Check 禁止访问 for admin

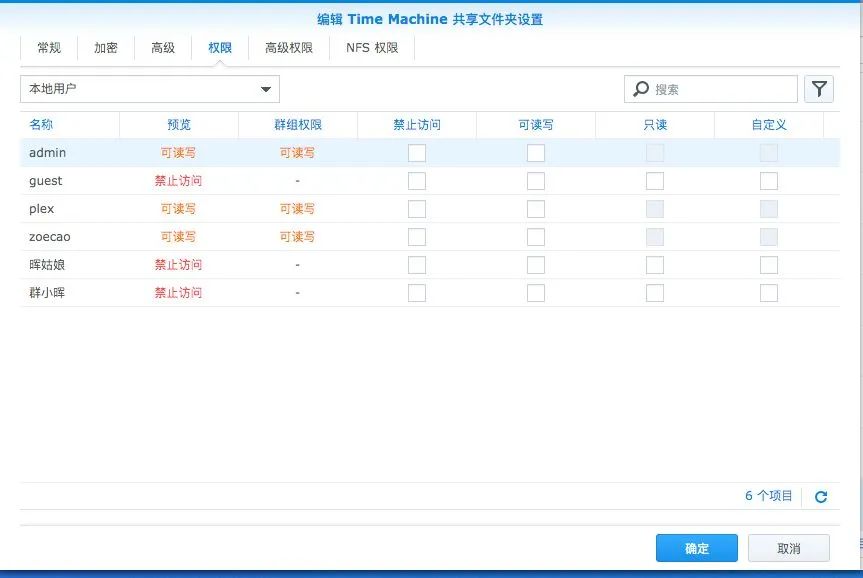pos(417,153)
